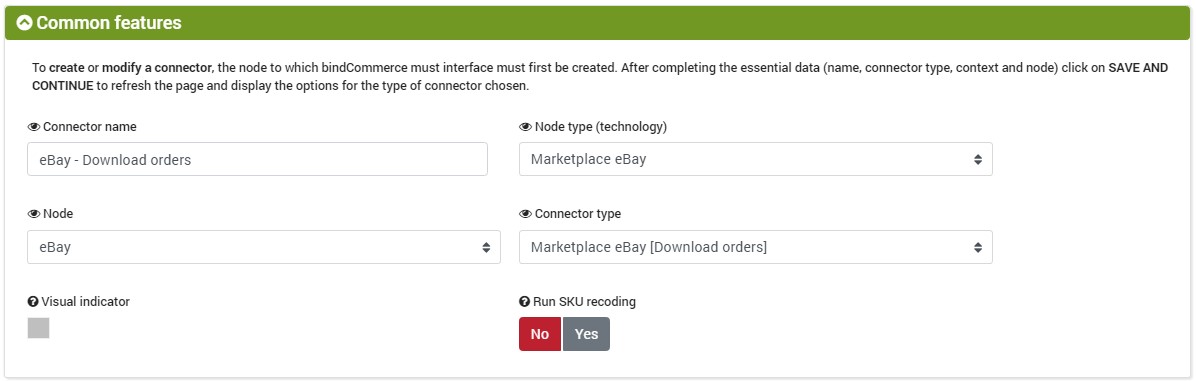The width and height of the screenshot is (1196, 381).
Task: Click the arrows on the Node dropdown
Action: coord(486,247)
